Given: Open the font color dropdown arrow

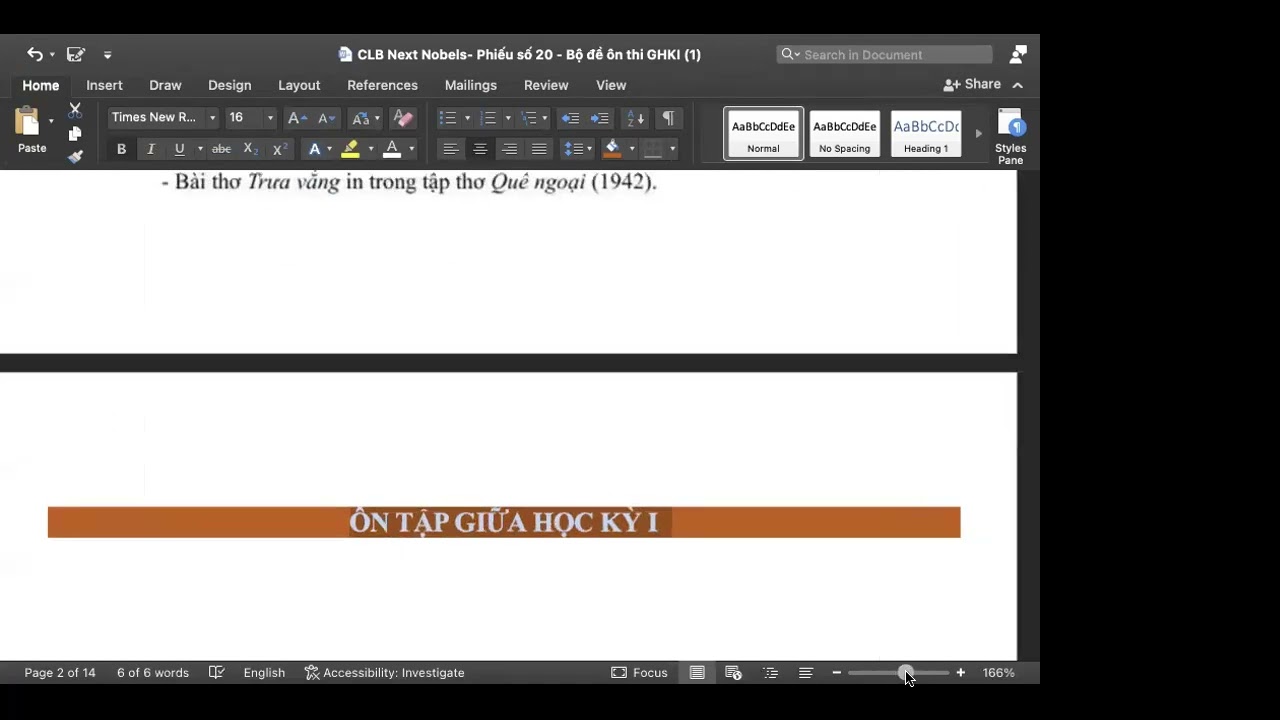Looking at the screenshot, I should point(411,149).
